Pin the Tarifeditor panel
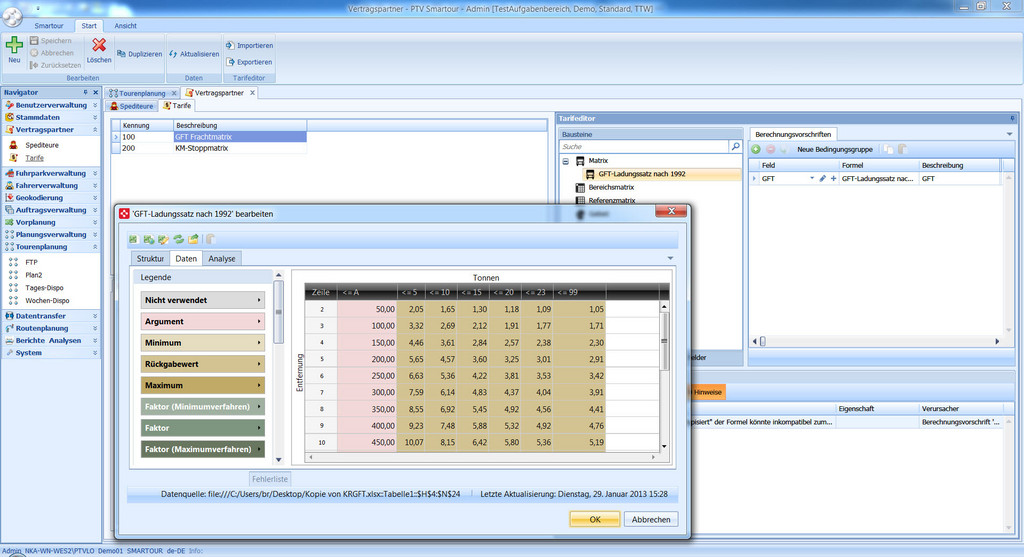 click(x=1012, y=118)
